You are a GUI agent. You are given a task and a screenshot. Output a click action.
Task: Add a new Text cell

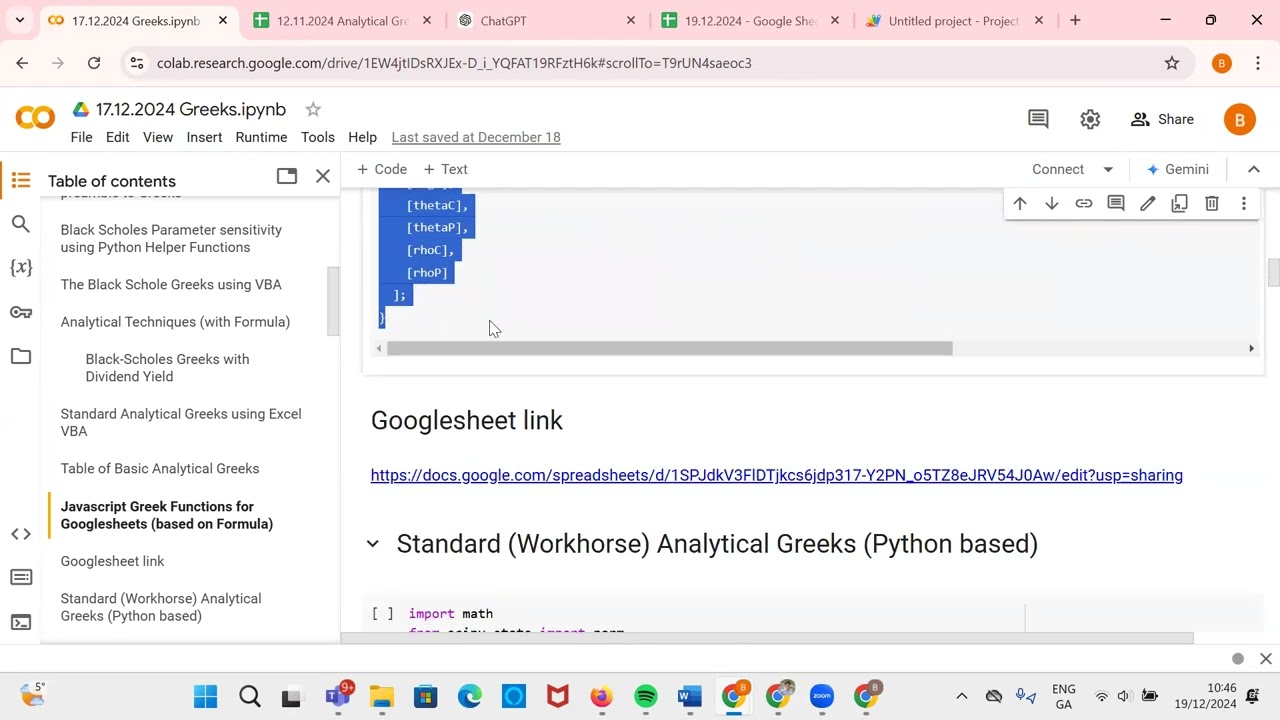(445, 169)
